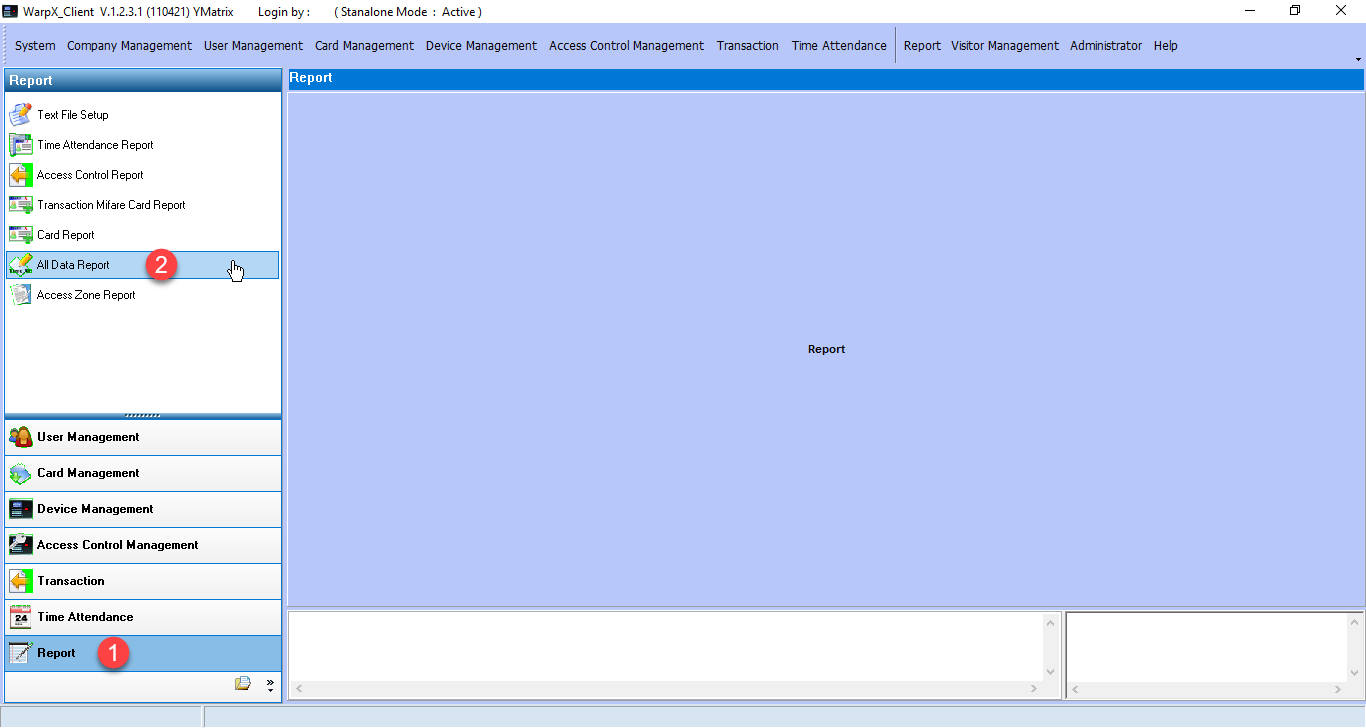Switch to Report navigation pane
Screen dimensions: 1366x728
(143, 653)
